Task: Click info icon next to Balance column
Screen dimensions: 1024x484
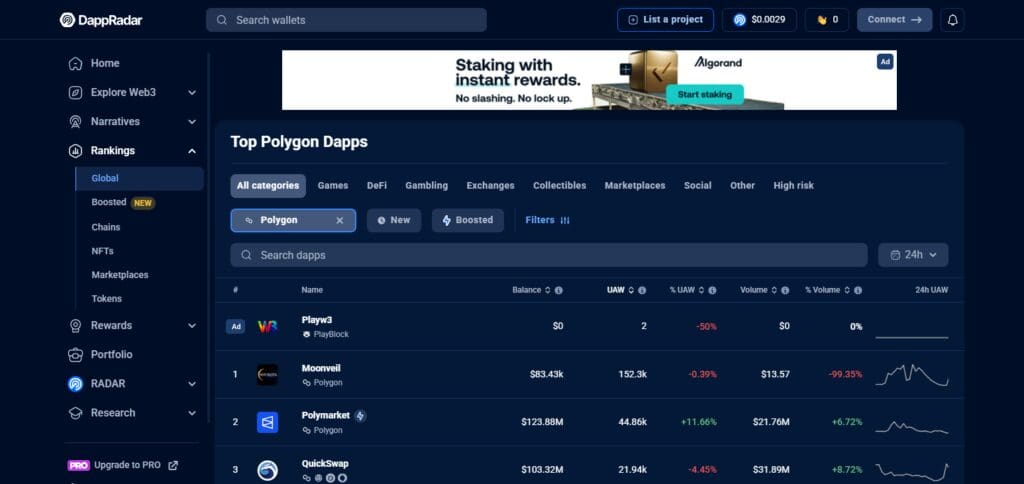Action: tap(558, 290)
